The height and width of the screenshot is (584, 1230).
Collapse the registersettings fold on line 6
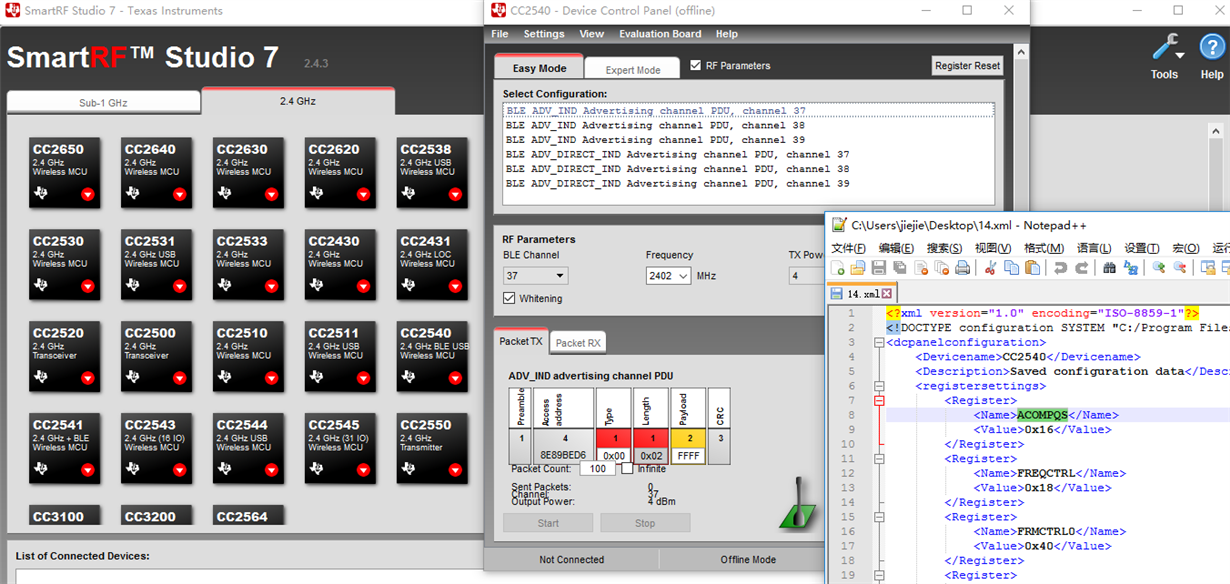(879, 386)
